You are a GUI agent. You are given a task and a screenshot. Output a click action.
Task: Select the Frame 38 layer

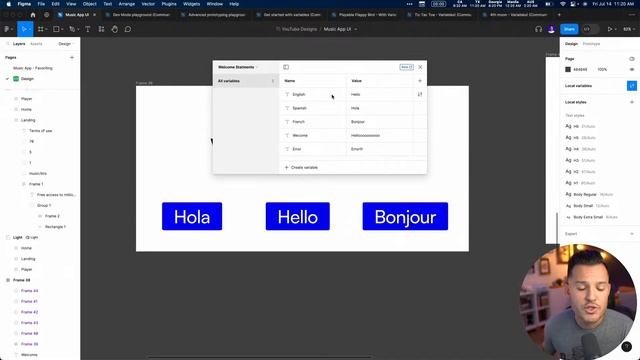coord(22,280)
